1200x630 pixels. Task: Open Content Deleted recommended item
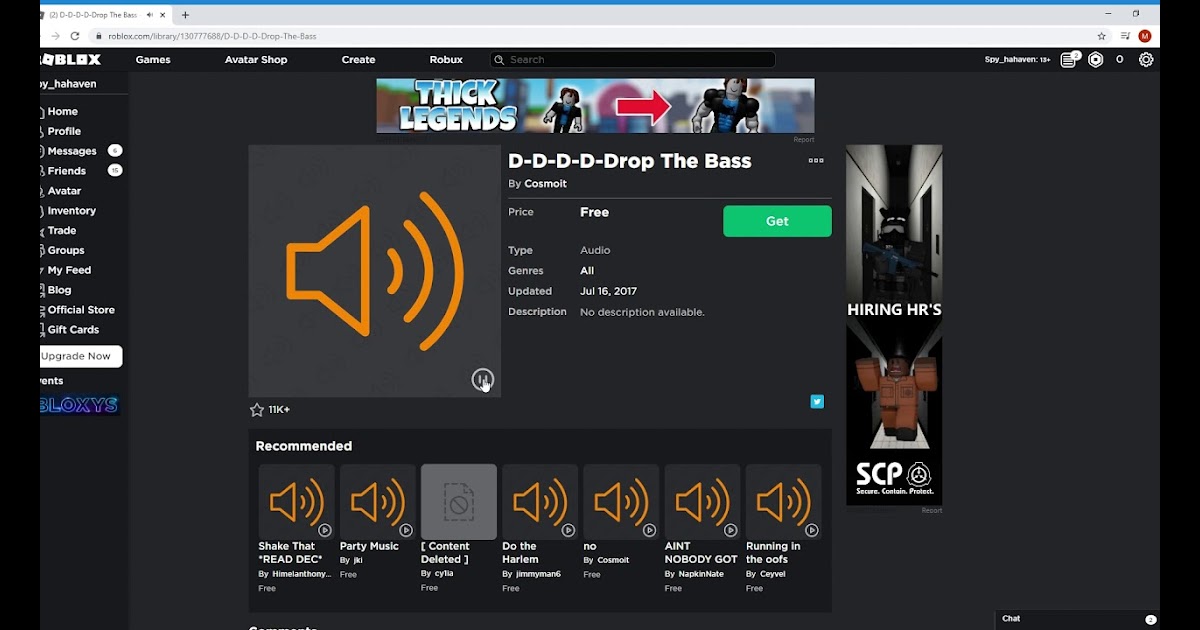459,502
